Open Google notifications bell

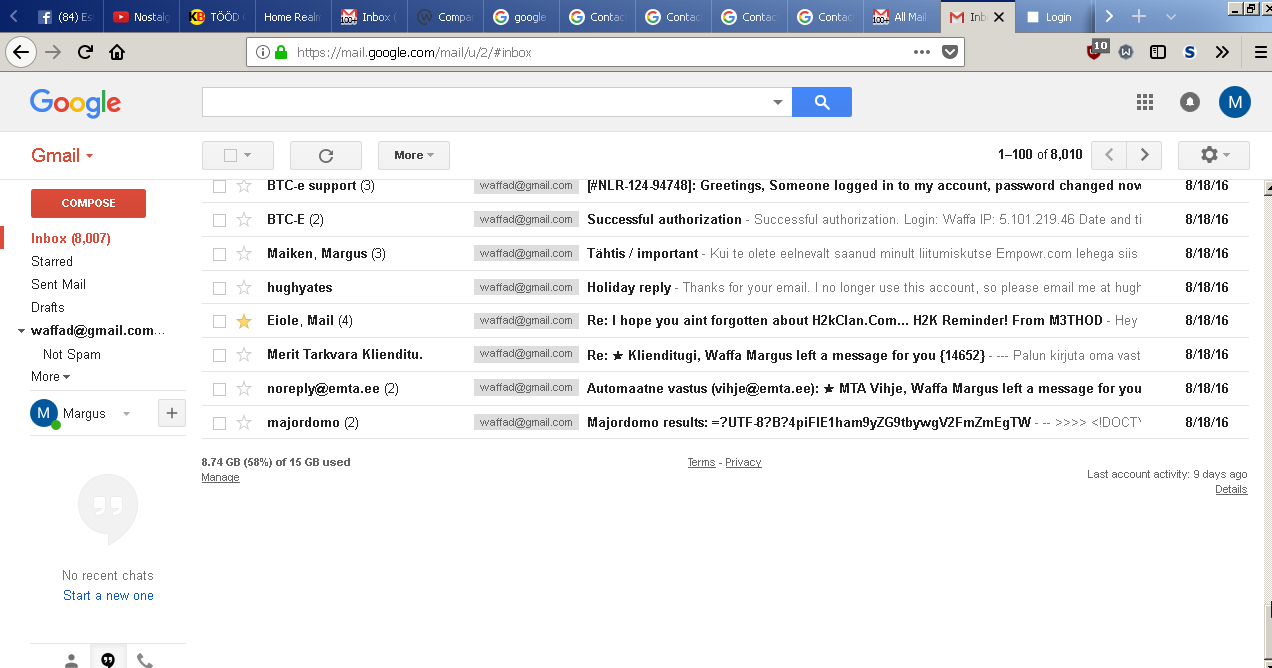(1190, 102)
